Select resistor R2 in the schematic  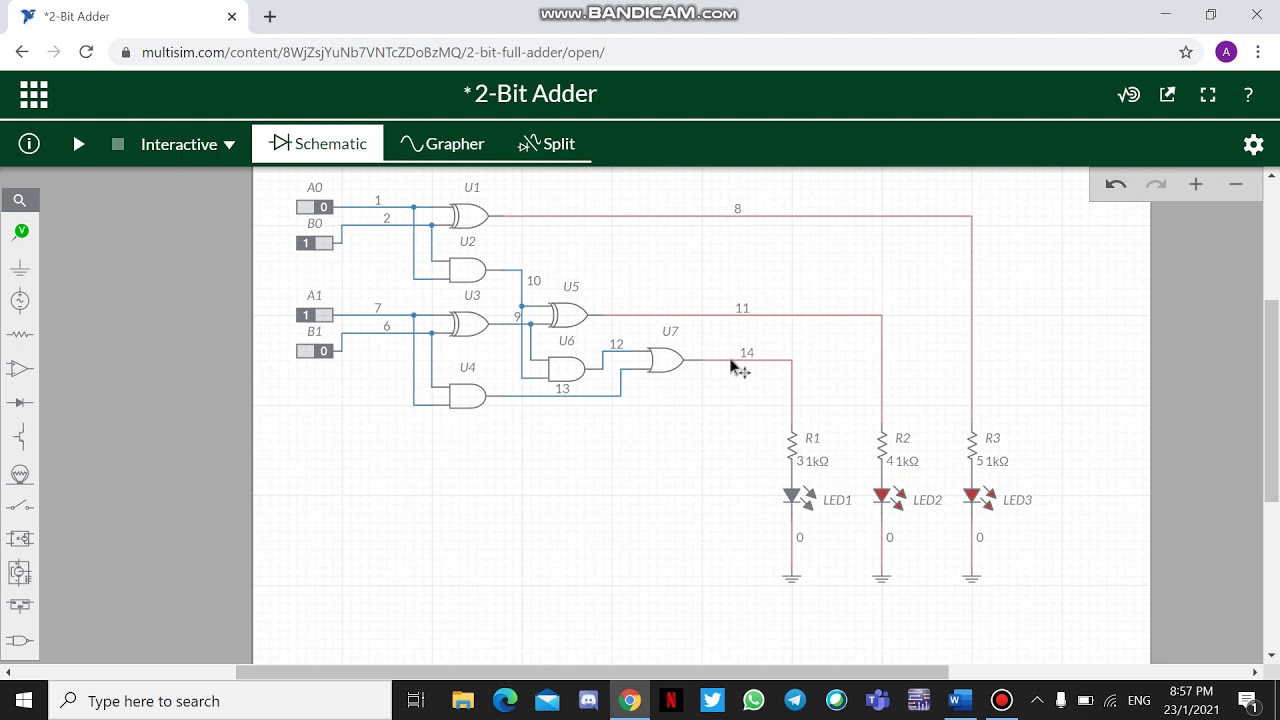pos(882,444)
